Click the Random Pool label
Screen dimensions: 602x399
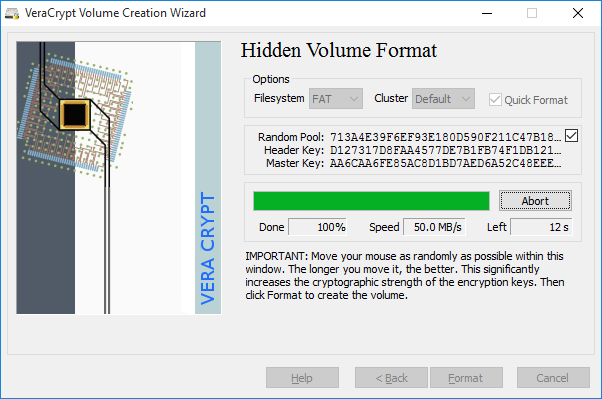click(x=291, y=137)
